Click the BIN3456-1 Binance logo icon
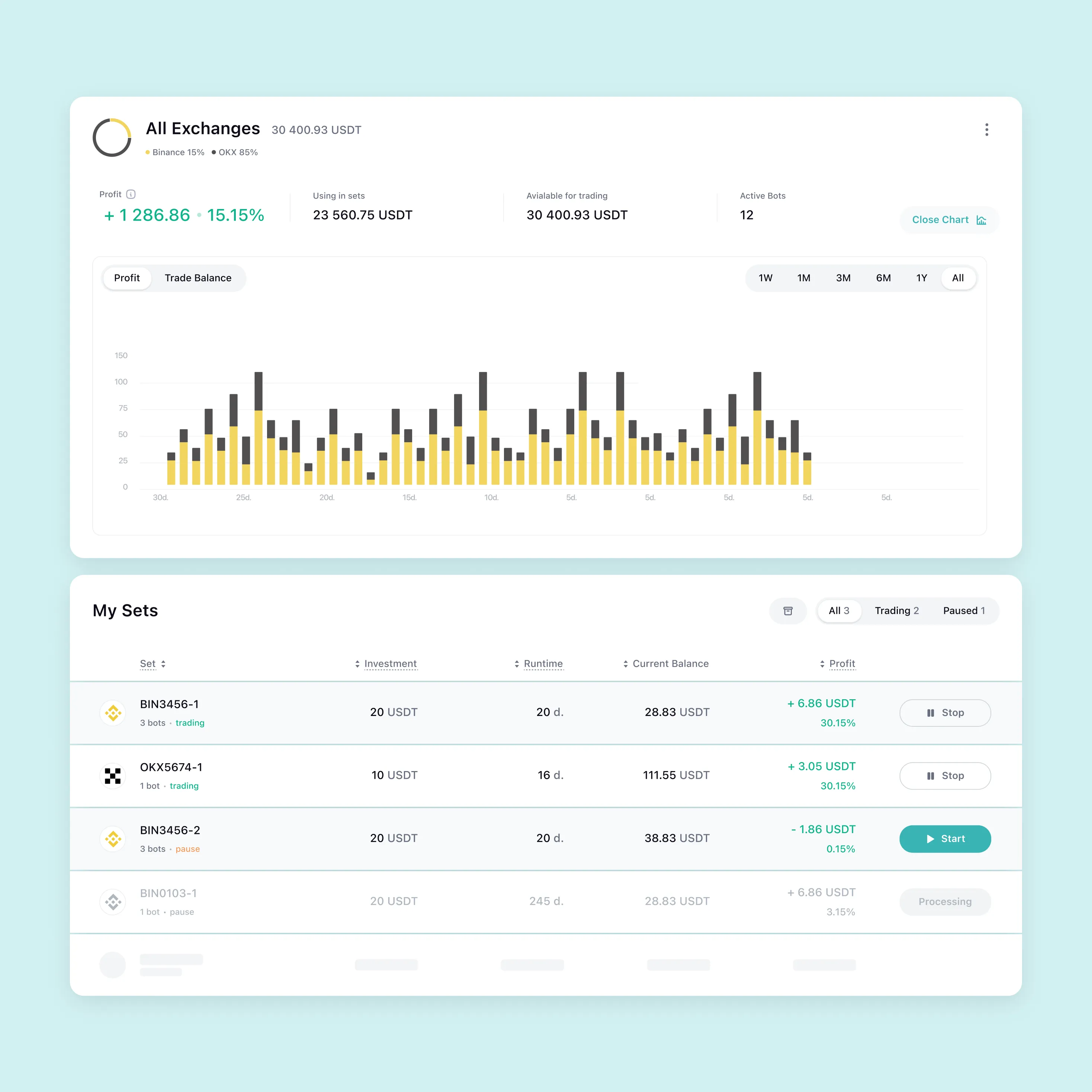This screenshot has width=1092, height=1092. coord(113,713)
